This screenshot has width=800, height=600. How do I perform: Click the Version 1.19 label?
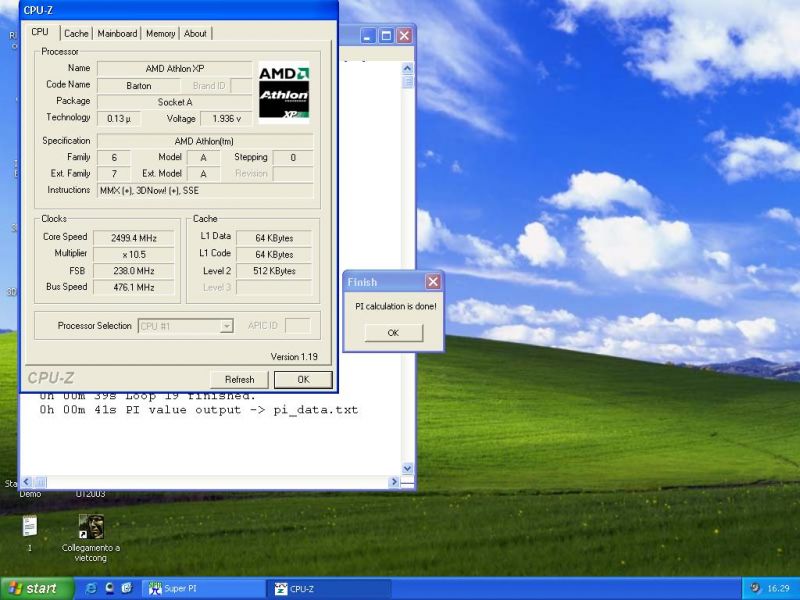(x=294, y=357)
